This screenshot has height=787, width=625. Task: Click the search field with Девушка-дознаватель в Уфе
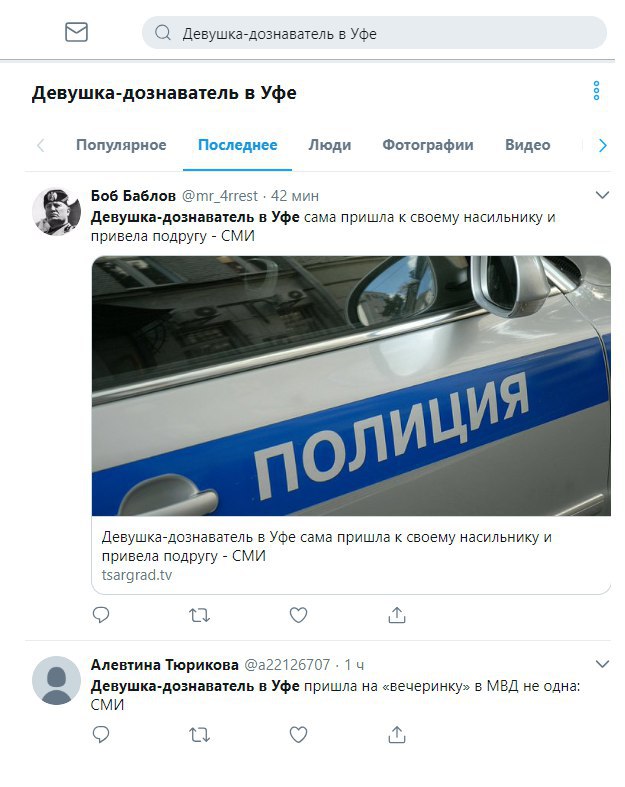(374, 33)
